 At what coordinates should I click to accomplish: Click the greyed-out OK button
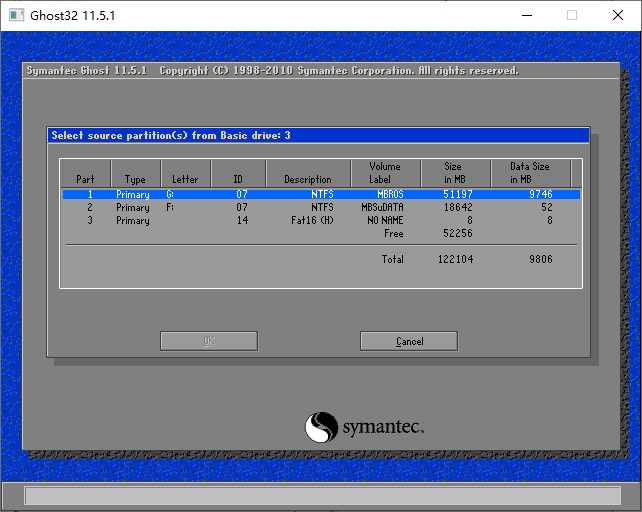point(209,341)
